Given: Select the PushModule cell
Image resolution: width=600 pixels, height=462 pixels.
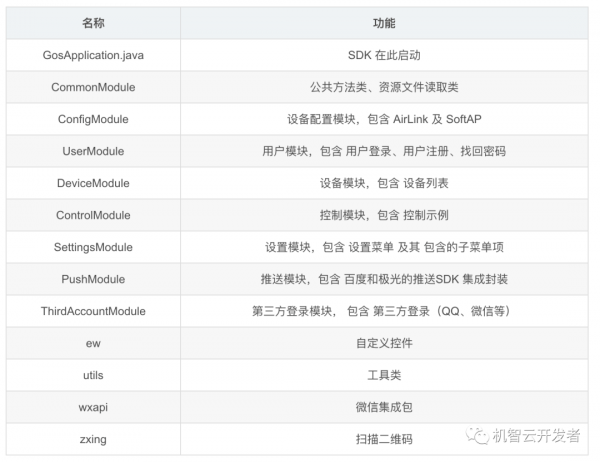Looking at the screenshot, I should (x=93, y=279).
